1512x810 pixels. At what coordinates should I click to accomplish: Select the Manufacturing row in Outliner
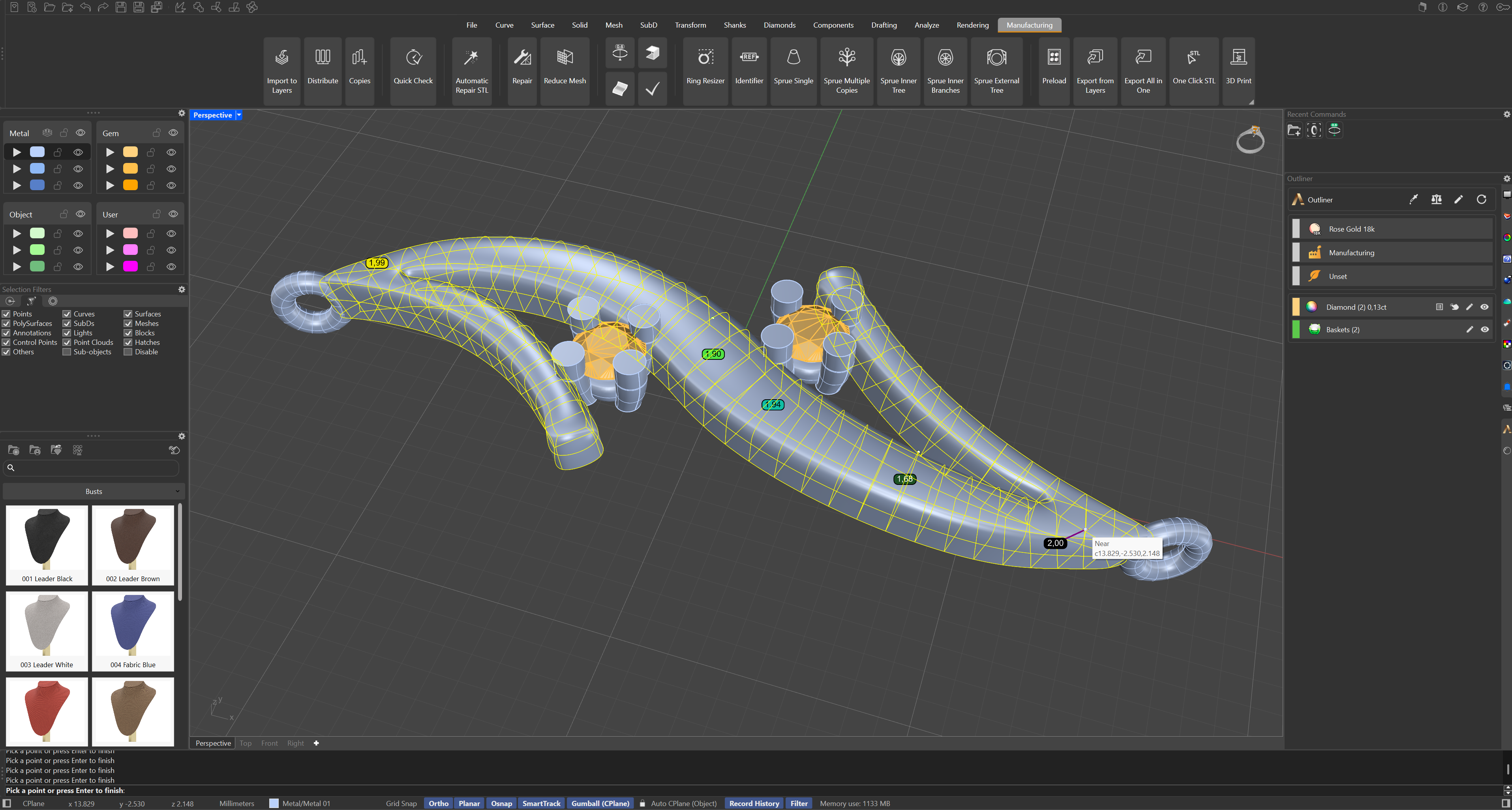pyautogui.click(x=1392, y=253)
